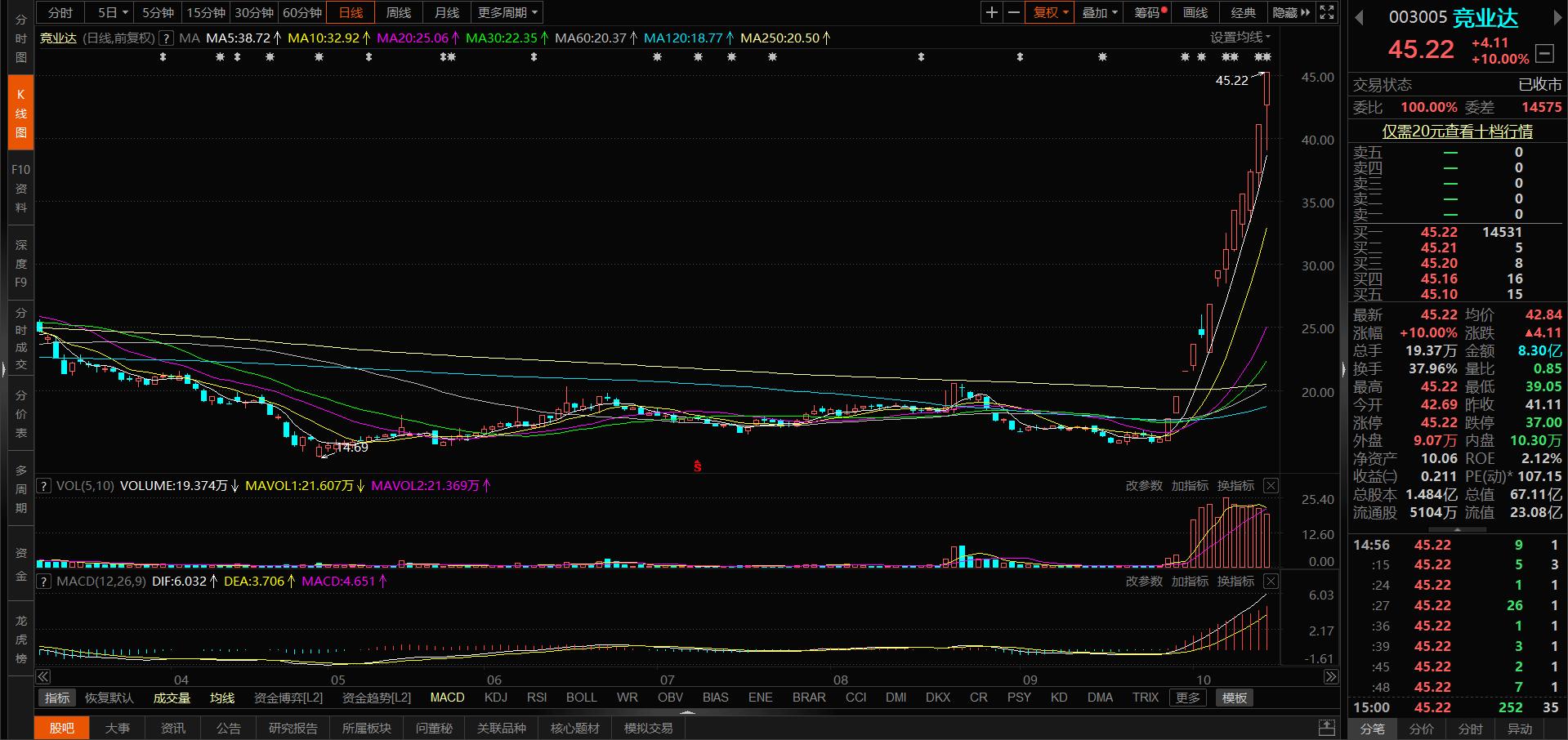The image size is (1568, 740).
Task: Enter fullscreen chart mode
Action: (x=1327, y=12)
